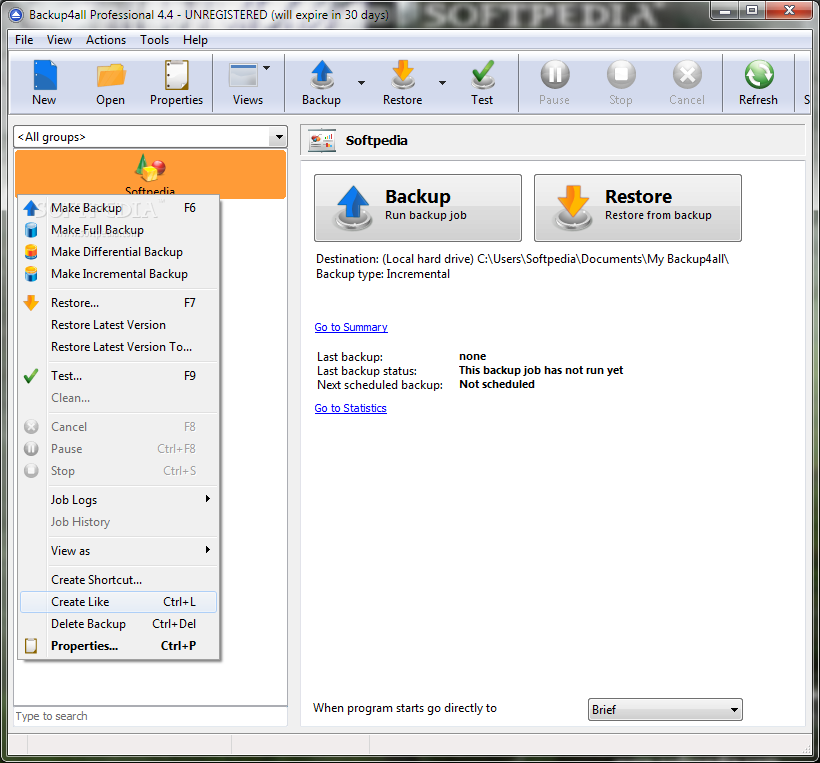820x763 pixels.
Task: Choose Test... in context menu
Action: click(119, 376)
